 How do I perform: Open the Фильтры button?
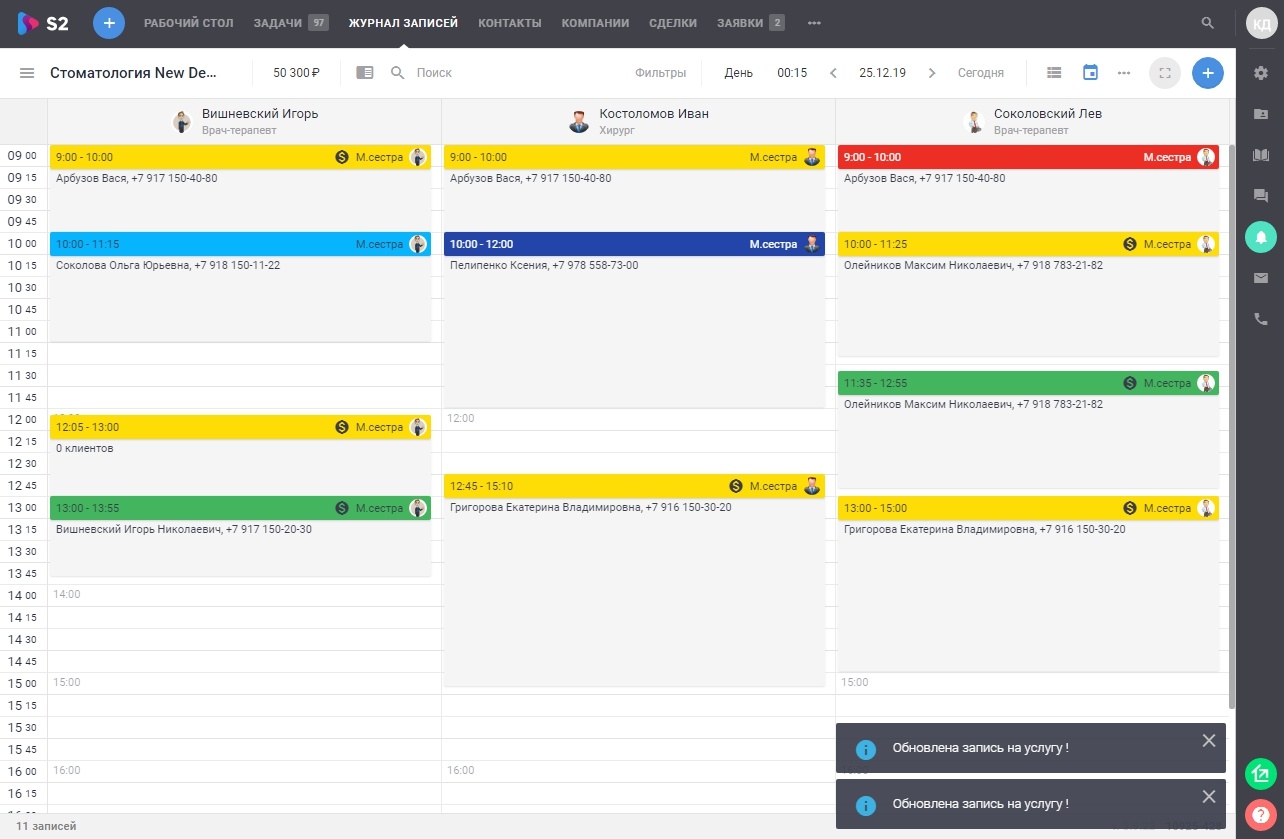[660, 73]
